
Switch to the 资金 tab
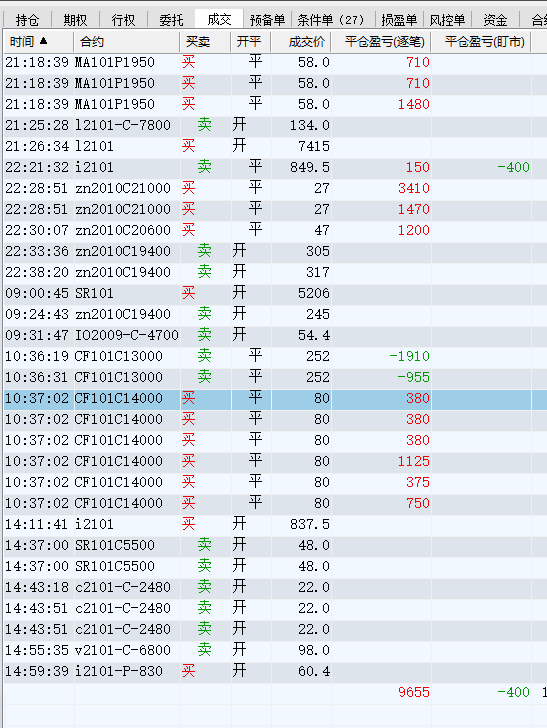495,20
